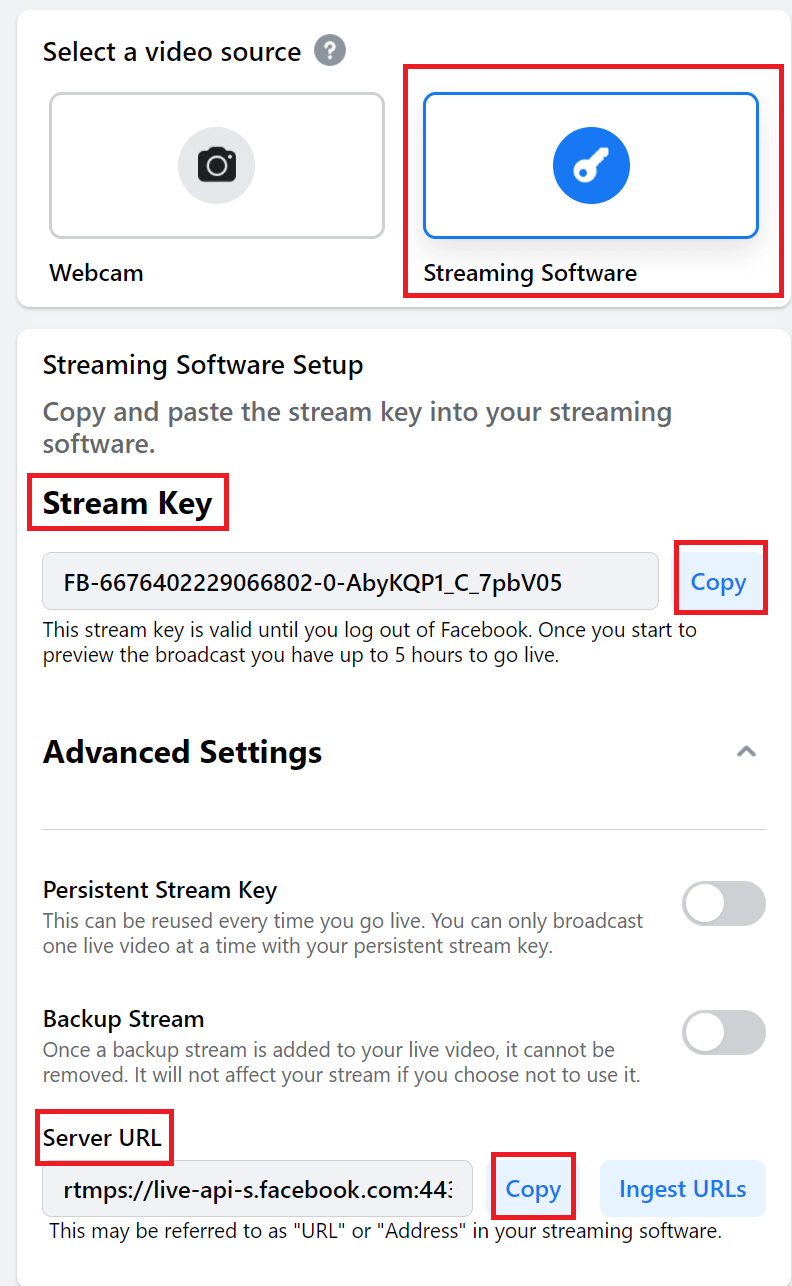792x1286 pixels.
Task: Copy the server URL
Action: 533,1189
